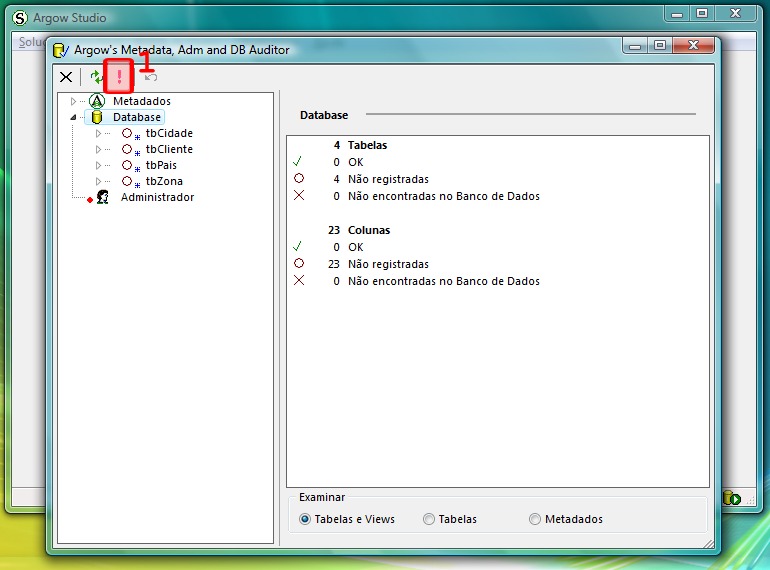Select tbZona in the tree
Image resolution: width=770 pixels, height=570 pixels.
(x=164, y=181)
